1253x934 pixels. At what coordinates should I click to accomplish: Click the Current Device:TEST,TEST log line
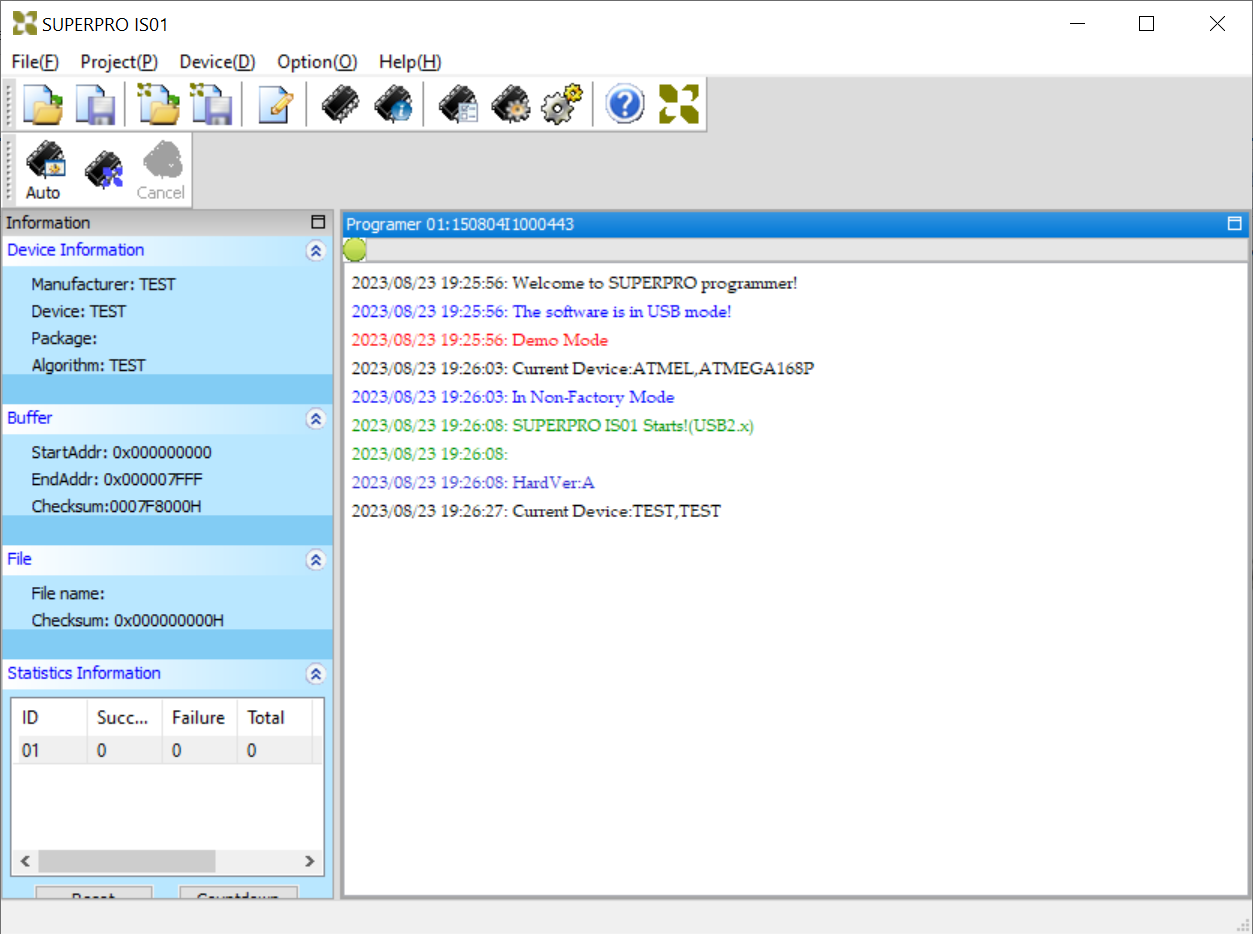click(x=536, y=511)
